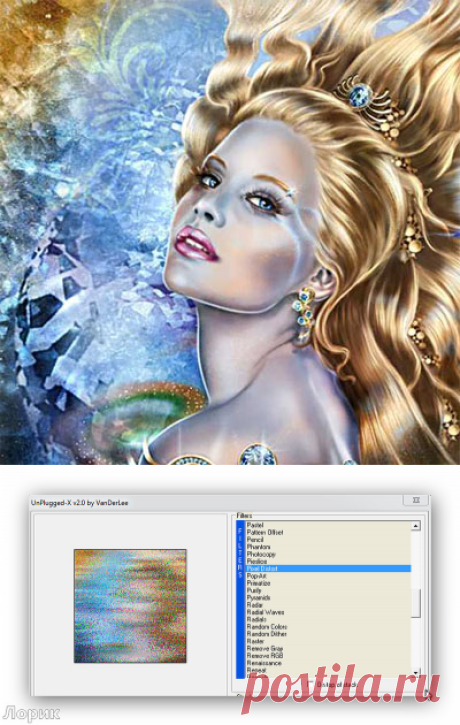The height and width of the screenshot is (725, 460).
Task: Select the Purify filter
Action: (x=254, y=590)
